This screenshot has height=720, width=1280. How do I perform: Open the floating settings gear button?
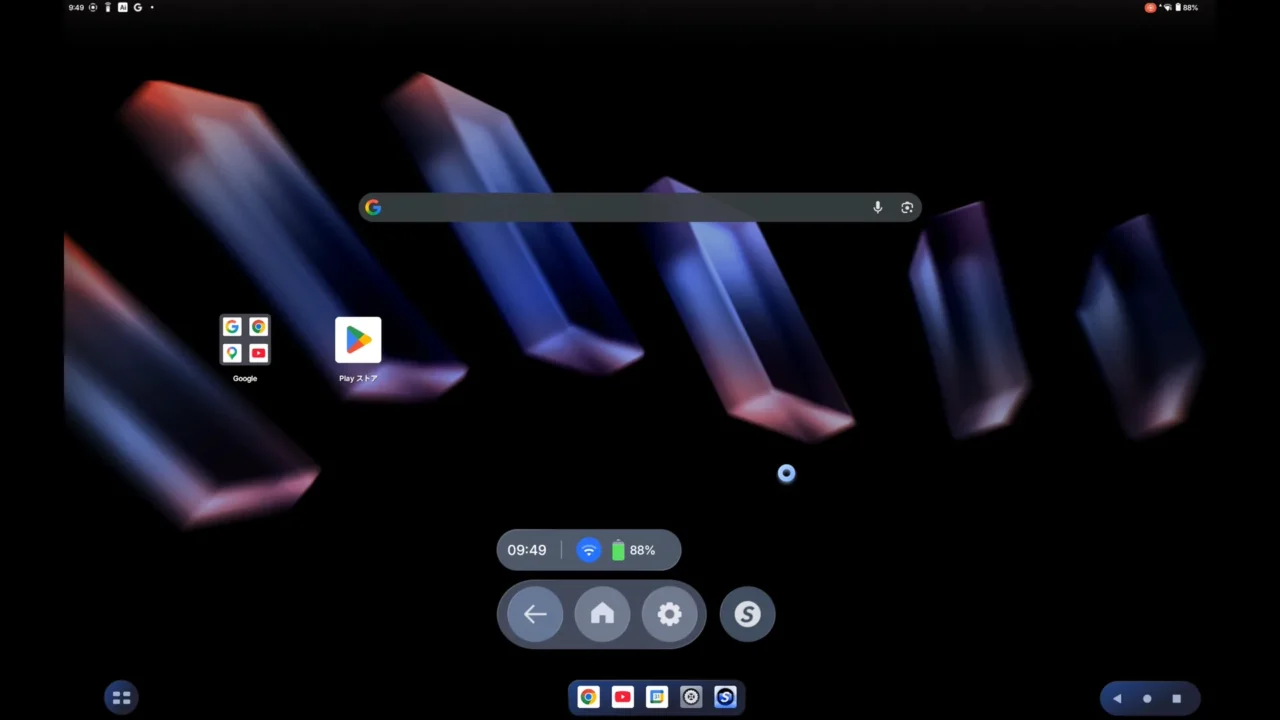[x=669, y=614]
